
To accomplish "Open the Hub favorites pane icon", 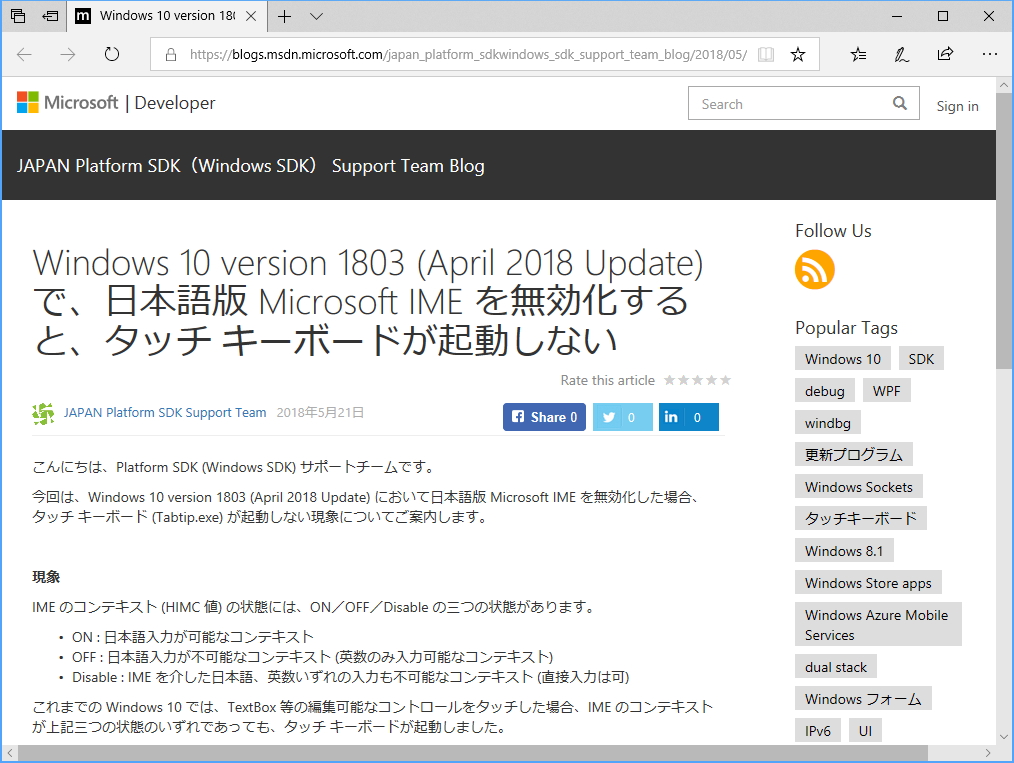I will pos(857,54).
